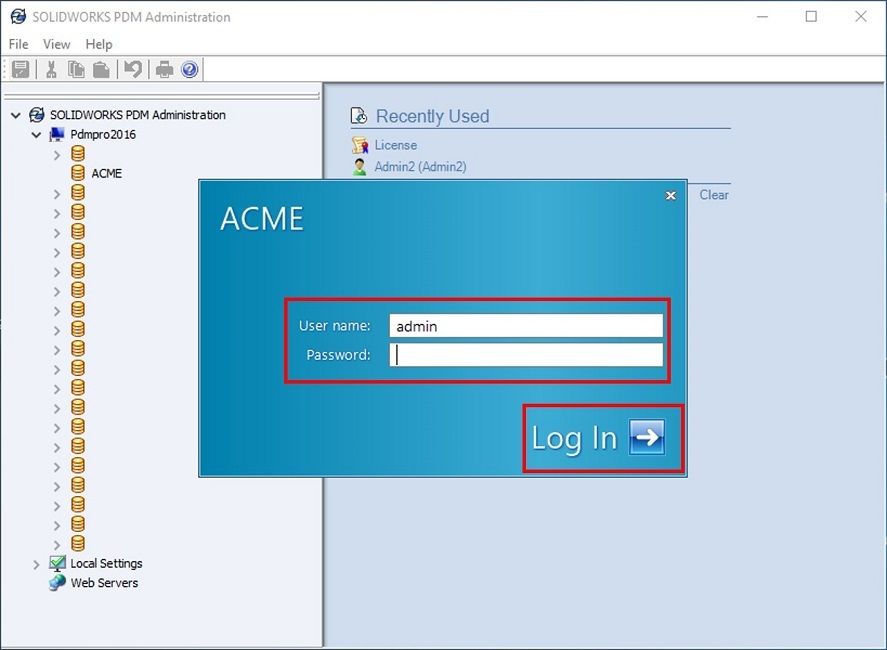
Task: Collapse the SOLIDWORKS PDM Administration root node
Action: point(16,115)
